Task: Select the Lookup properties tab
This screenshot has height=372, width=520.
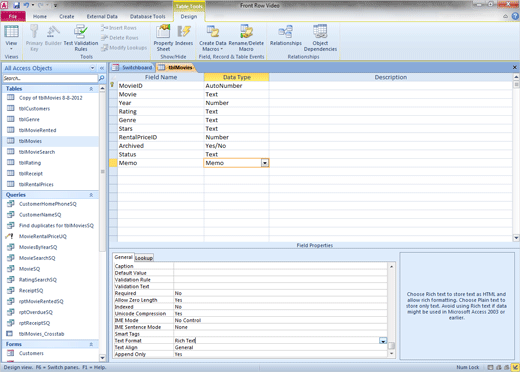Action: point(144,258)
